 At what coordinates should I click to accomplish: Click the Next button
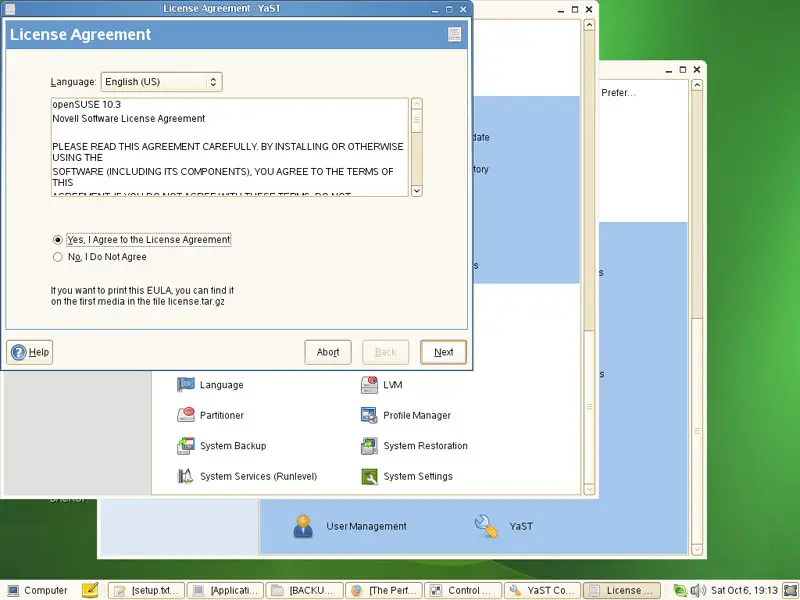tap(443, 352)
